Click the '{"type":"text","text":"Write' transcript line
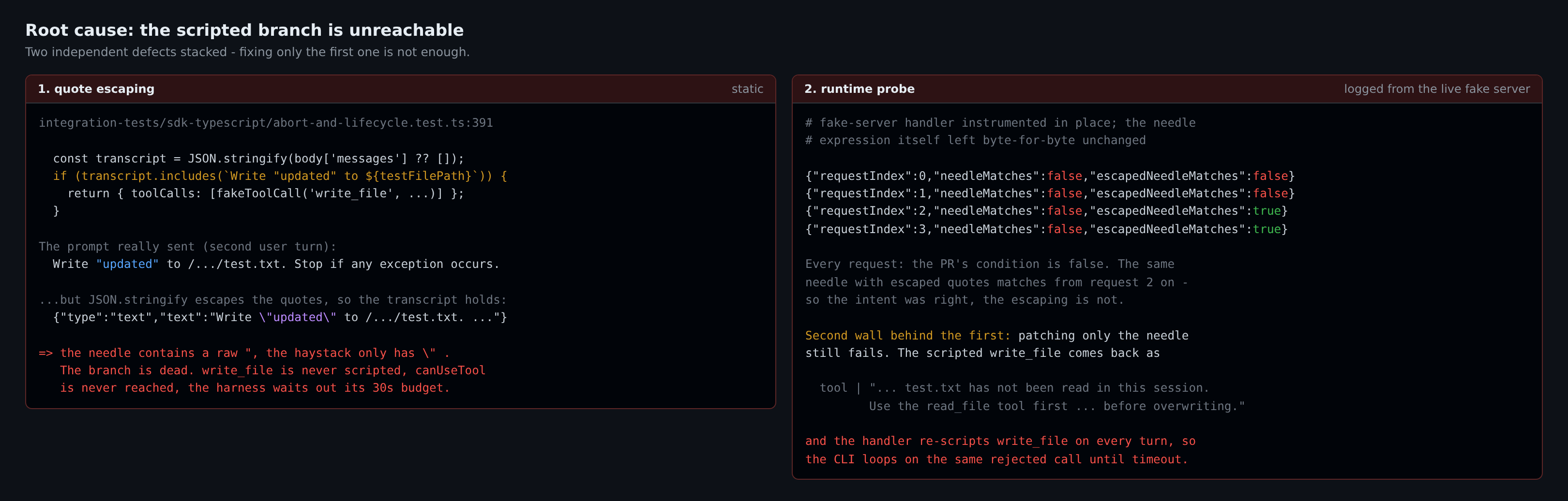This screenshot has height=501, width=1568. [x=280, y=317]
